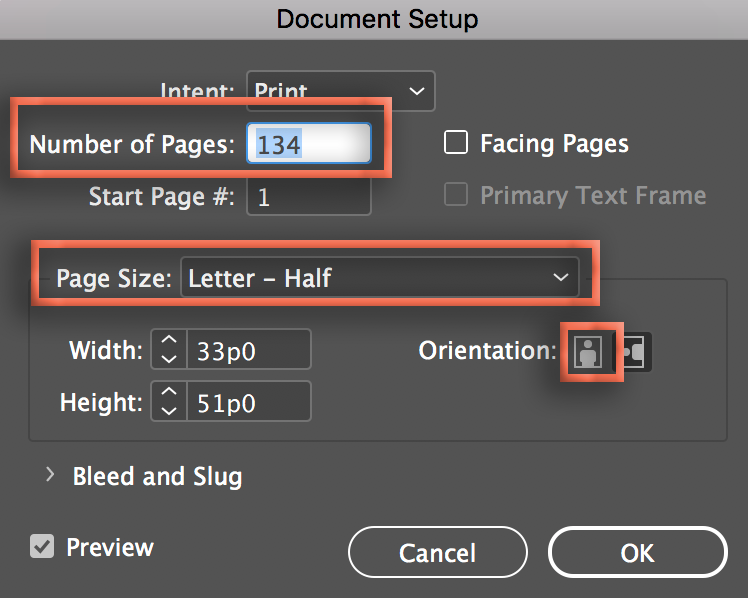
Task: Expand the Bleed and Slug section
Action: (50, 476)
